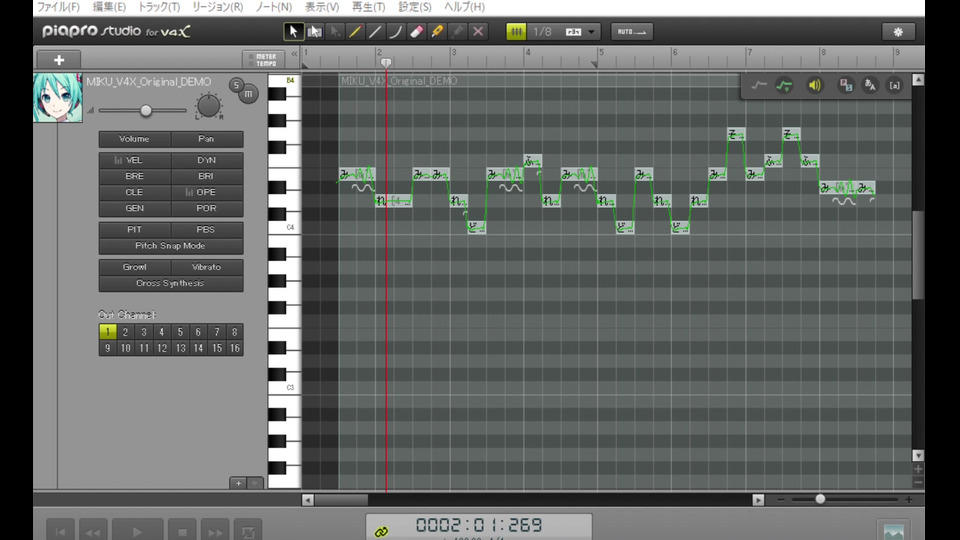Click horizontal scrollbar right arrow
The width and height of the screenshot is (960, 540).
(x=758, y=500)
